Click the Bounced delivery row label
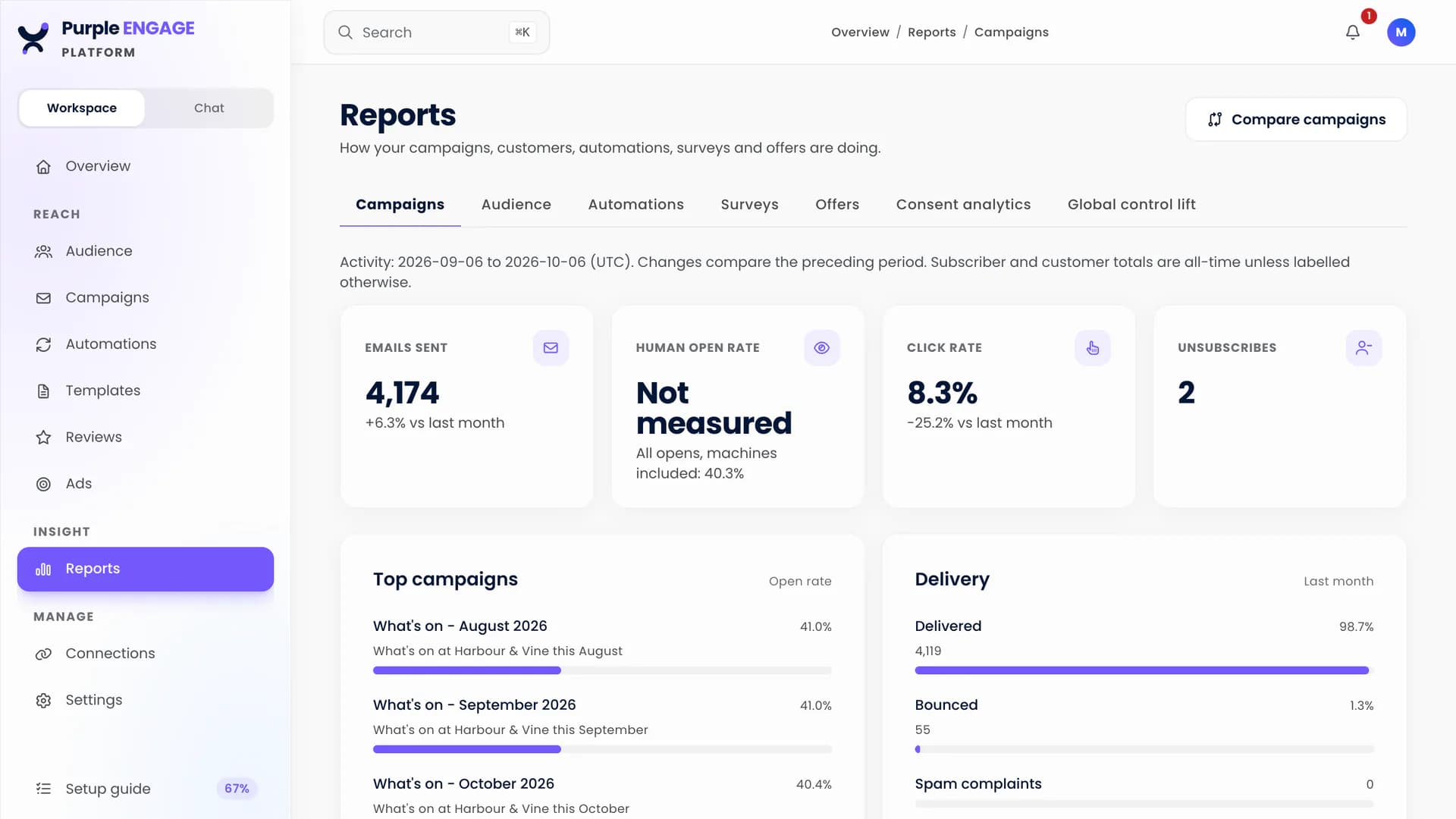This screenshot has width=1456, height=819. click(x=946, y=704)
